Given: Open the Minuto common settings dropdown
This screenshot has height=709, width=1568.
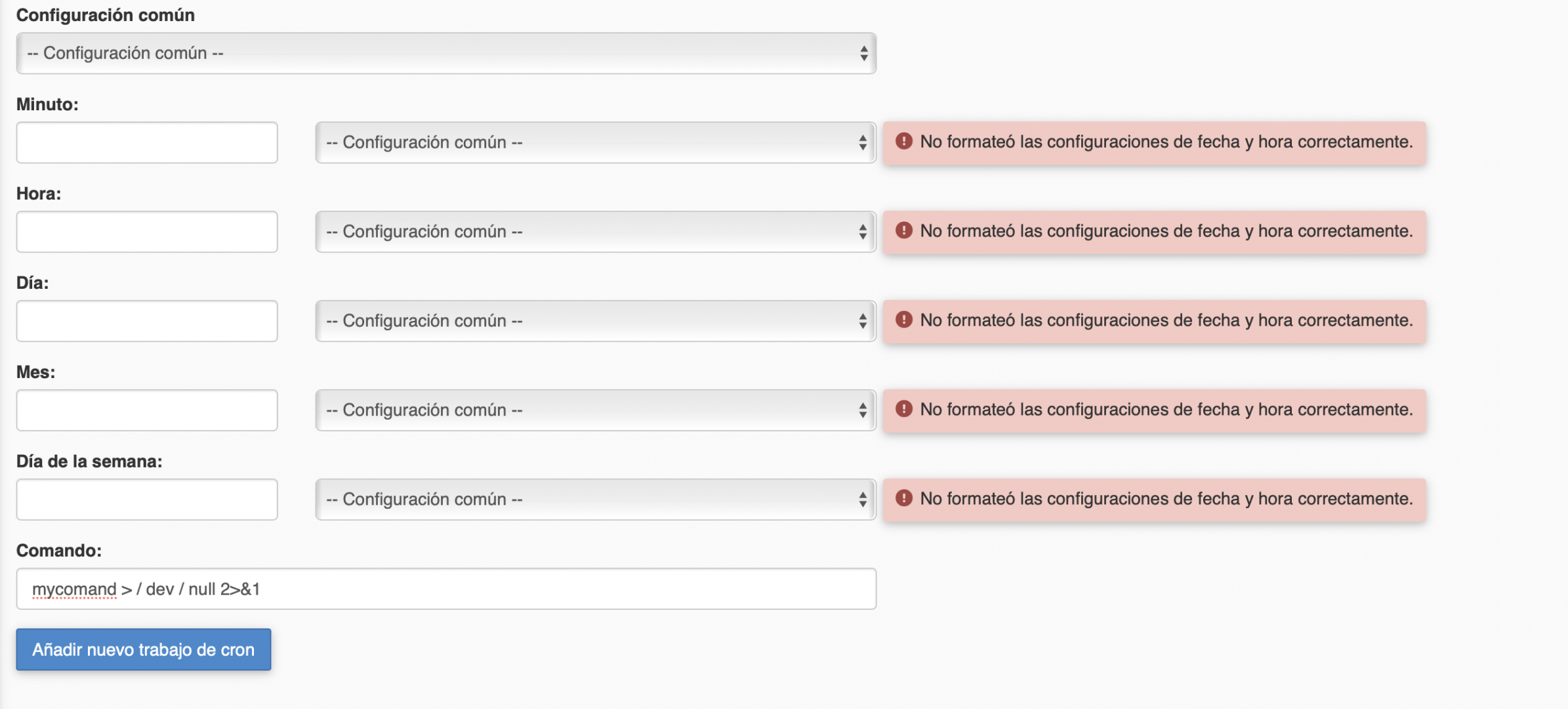Looking at the screenshot, I should coord(596,142).
